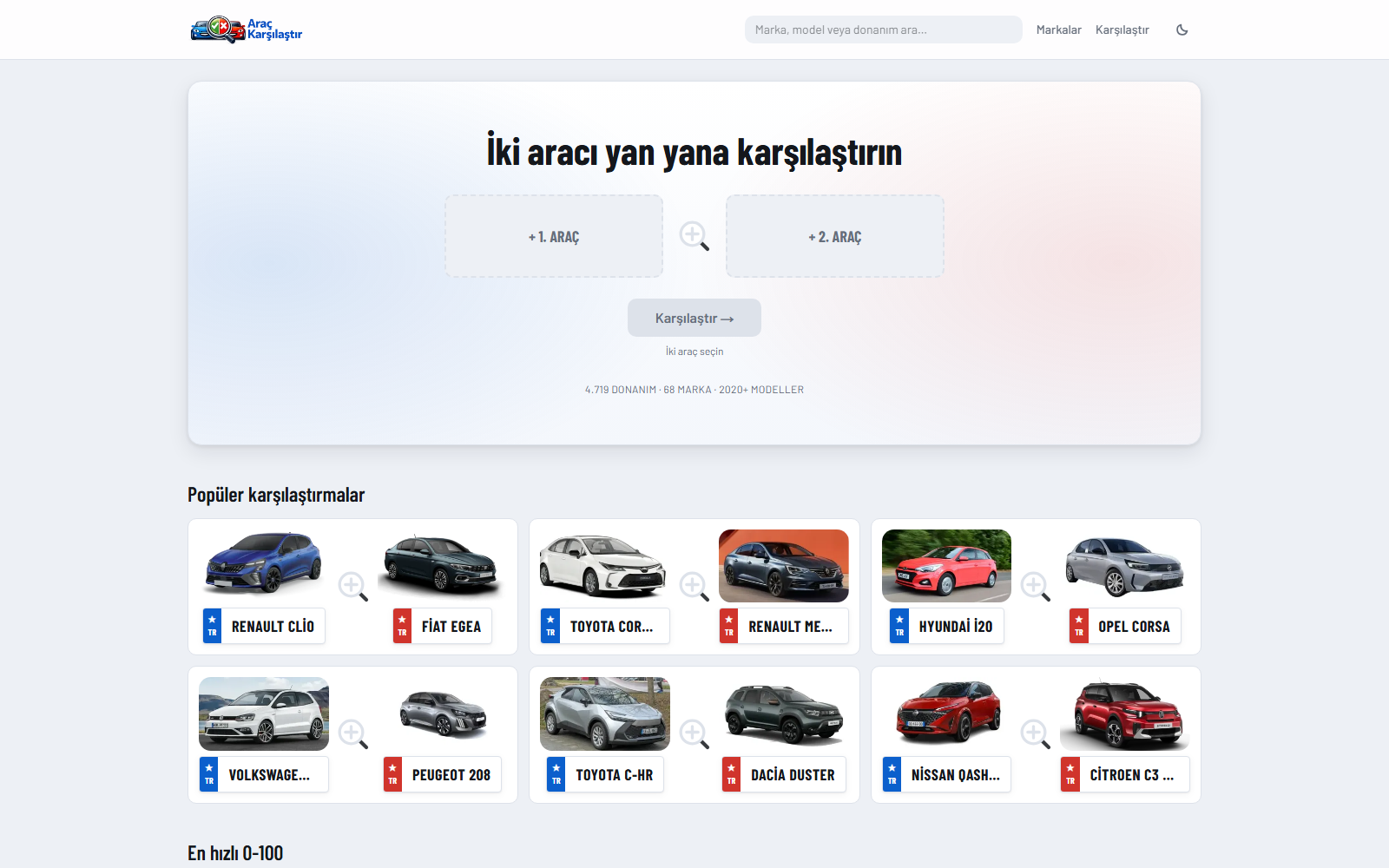Open Clio vs Egea comparison magnifier icon

(x=353, y=586)
